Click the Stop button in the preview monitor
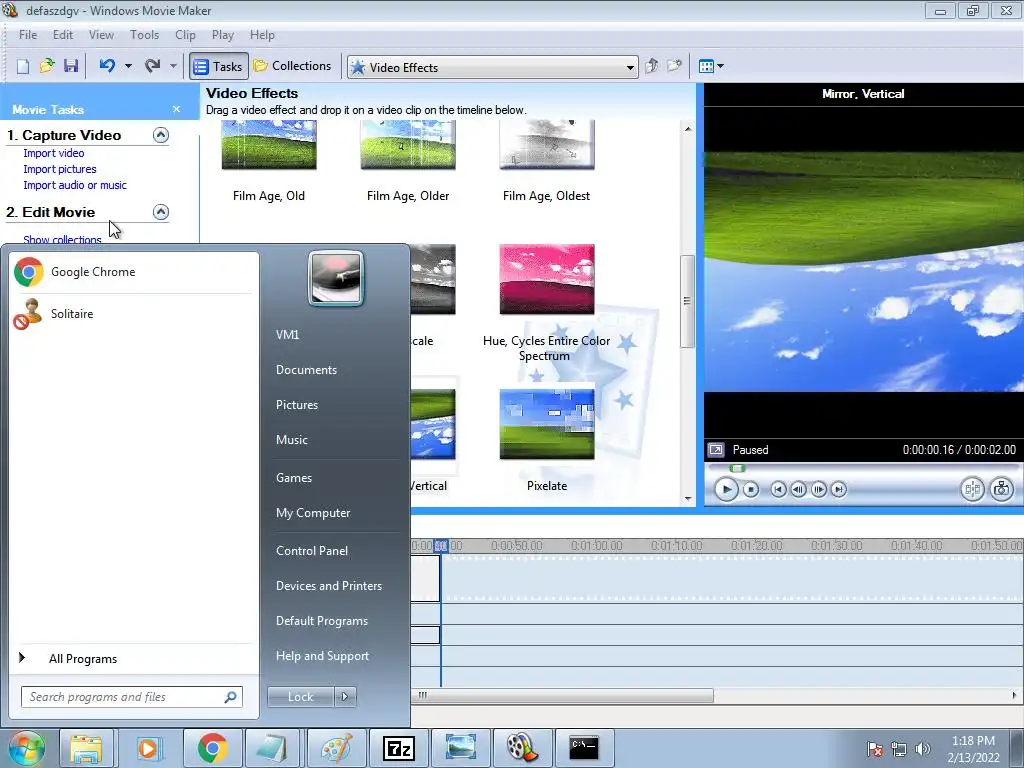The width and height of the screenshot is (1024, 768). click(751, 489)
